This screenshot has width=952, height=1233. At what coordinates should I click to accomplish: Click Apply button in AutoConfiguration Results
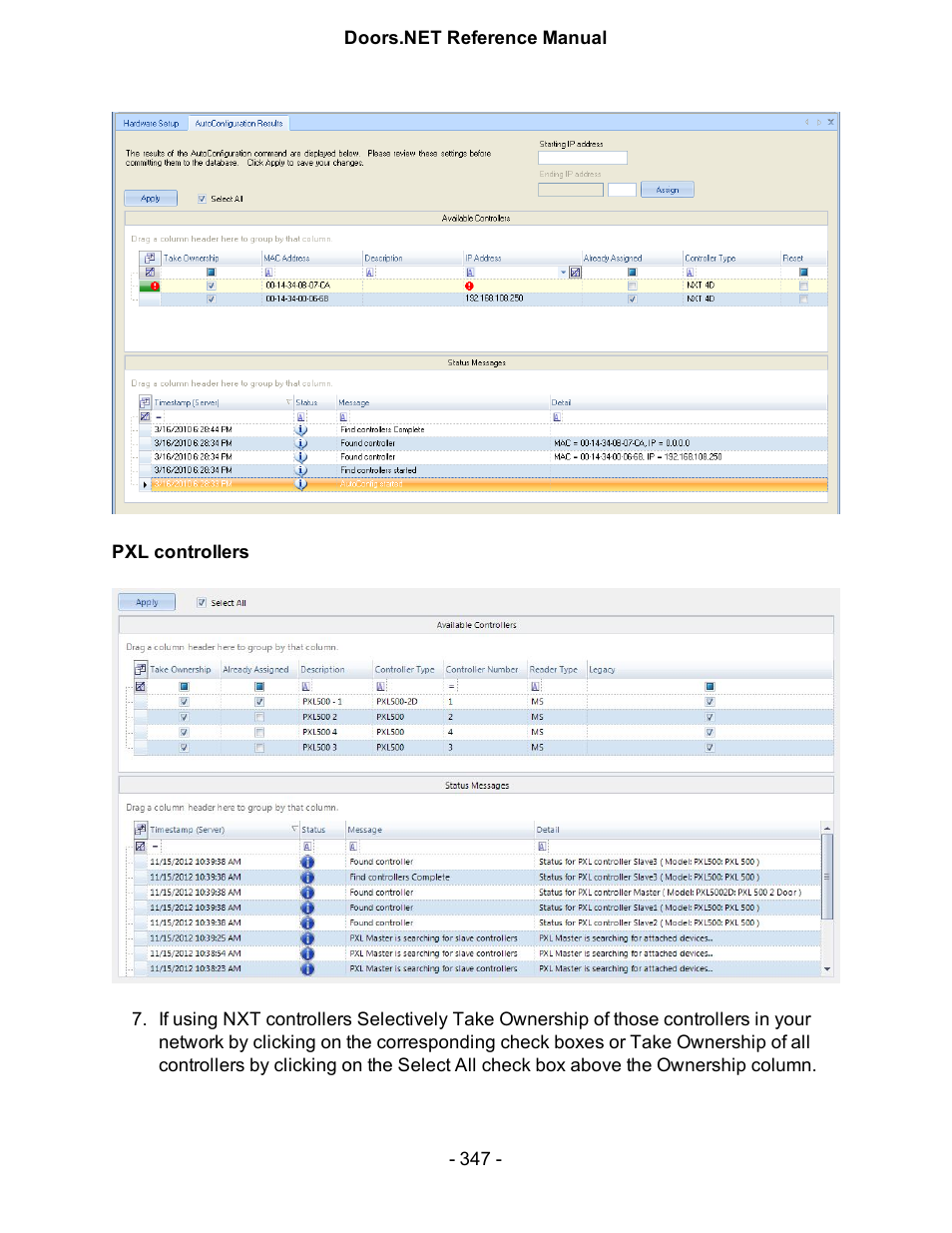(x=151, y=198)
